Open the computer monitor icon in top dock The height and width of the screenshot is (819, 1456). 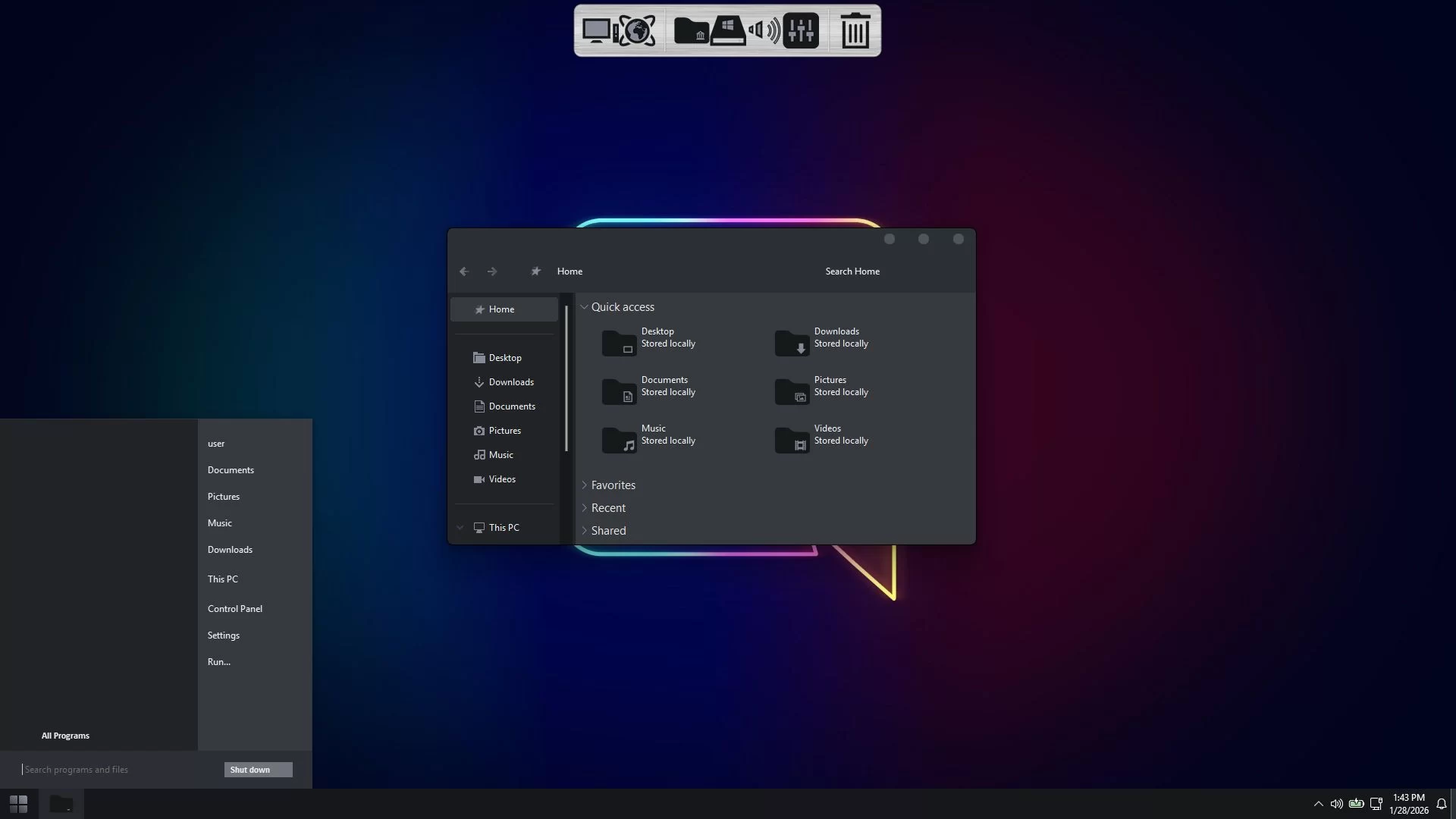600,31
